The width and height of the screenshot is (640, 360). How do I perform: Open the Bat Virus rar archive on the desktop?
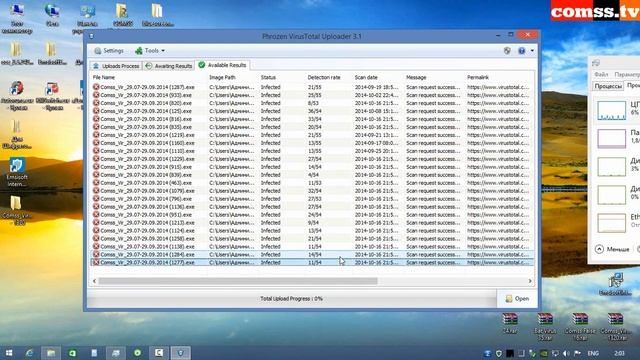pyautogui.click(x=544, y=326)
